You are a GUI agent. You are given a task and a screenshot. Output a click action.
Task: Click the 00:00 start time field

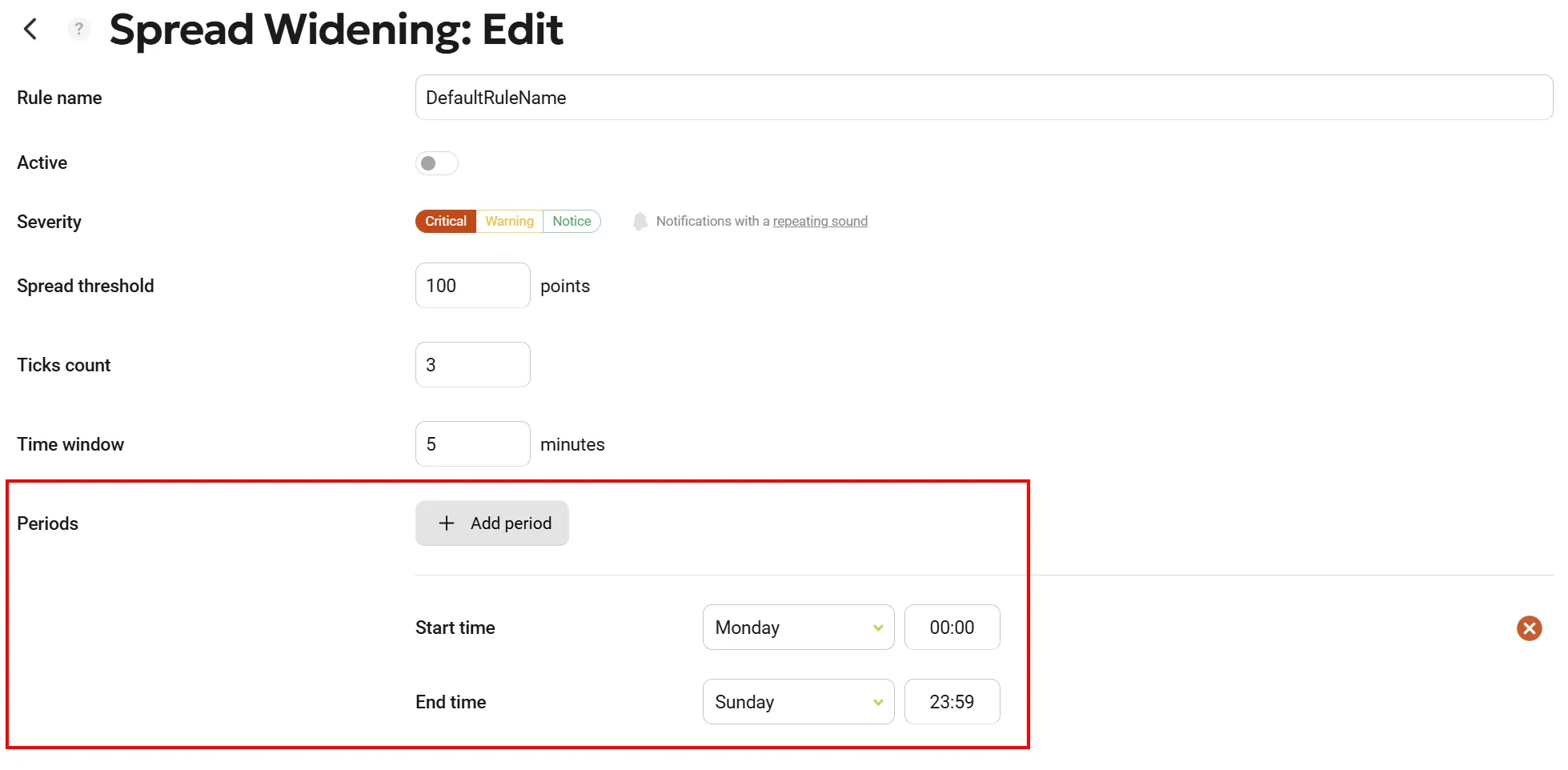coord(952,628)
